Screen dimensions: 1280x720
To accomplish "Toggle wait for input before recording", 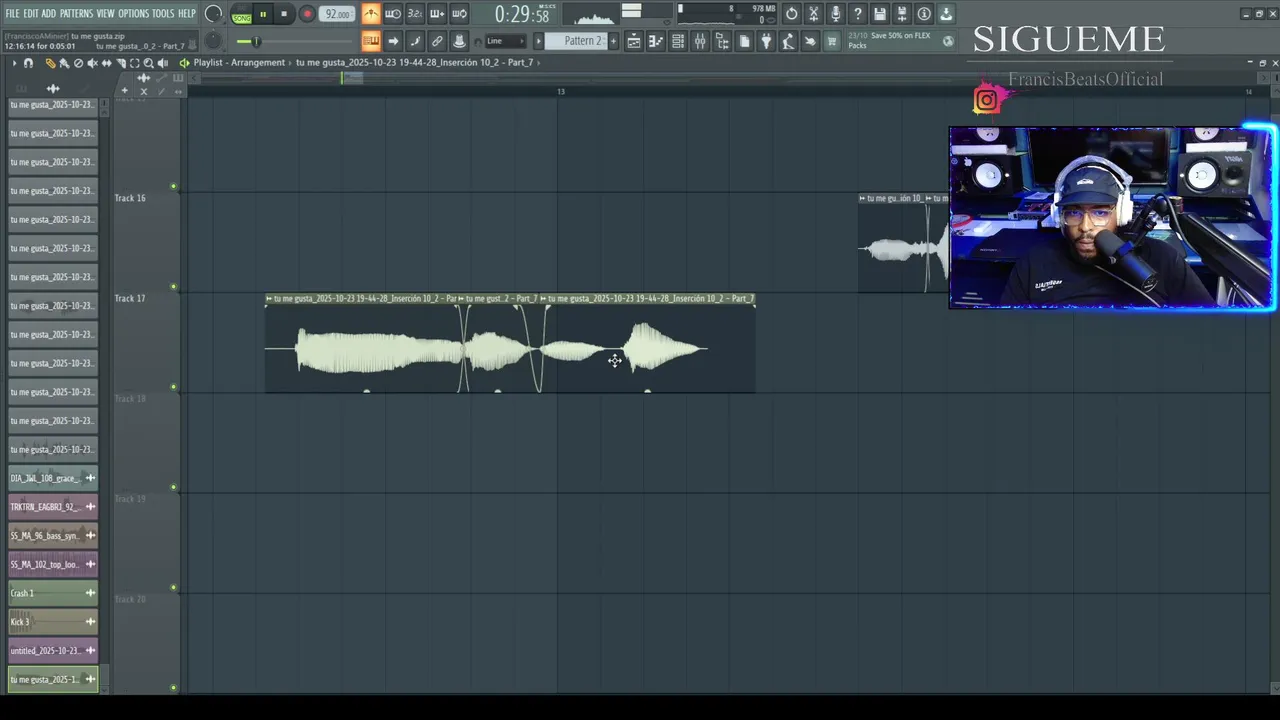I will coord(393,14).
